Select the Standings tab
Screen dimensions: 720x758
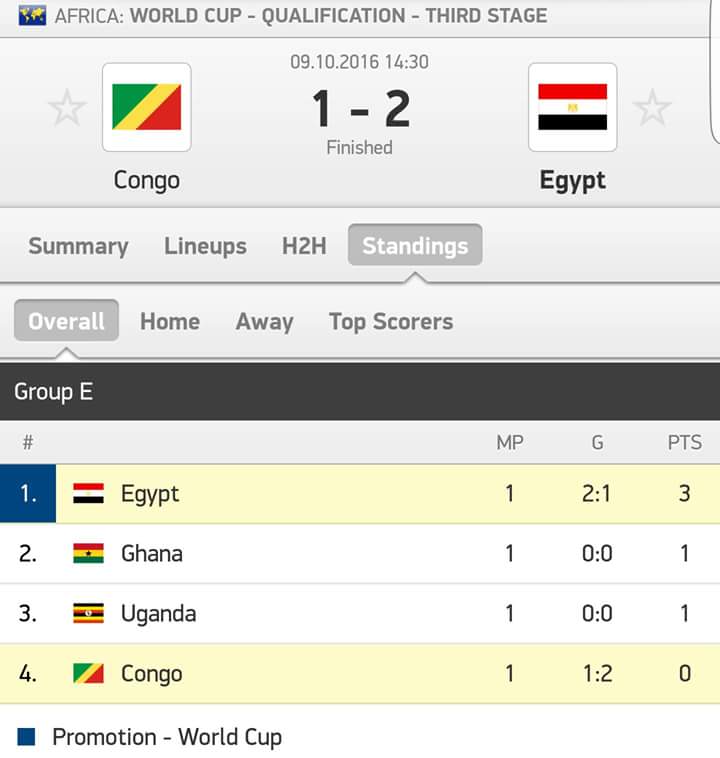click(x=415, y=245)
